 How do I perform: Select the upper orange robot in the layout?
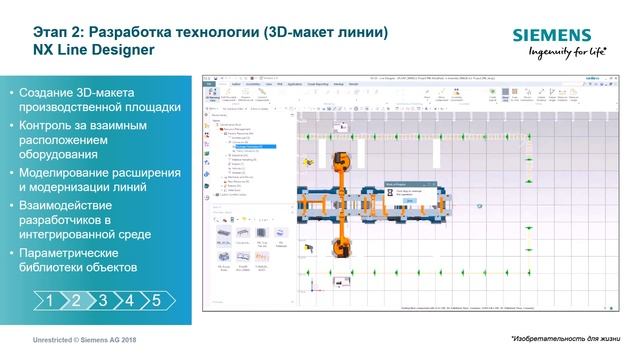click(x=342, y=161)
